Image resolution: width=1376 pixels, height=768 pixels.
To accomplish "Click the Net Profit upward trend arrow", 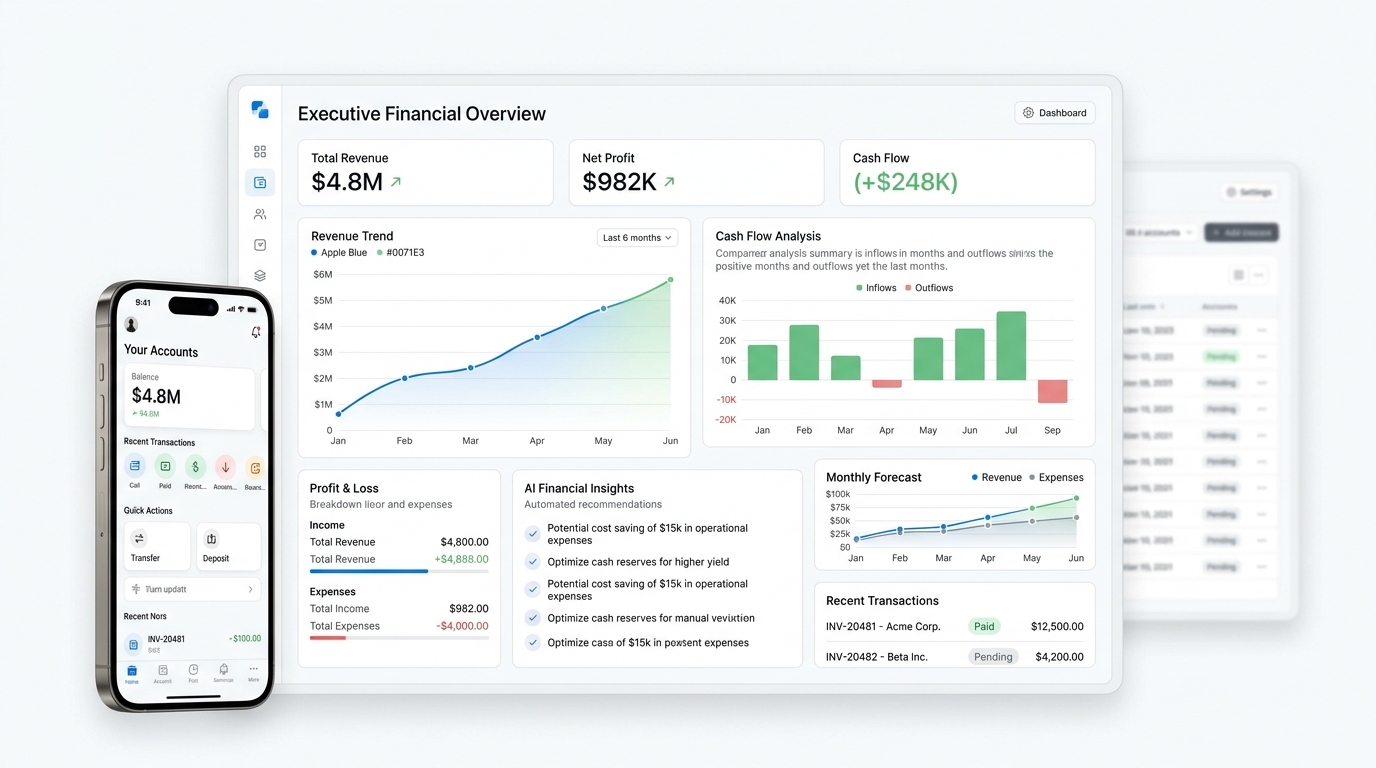I will point(669,182).
